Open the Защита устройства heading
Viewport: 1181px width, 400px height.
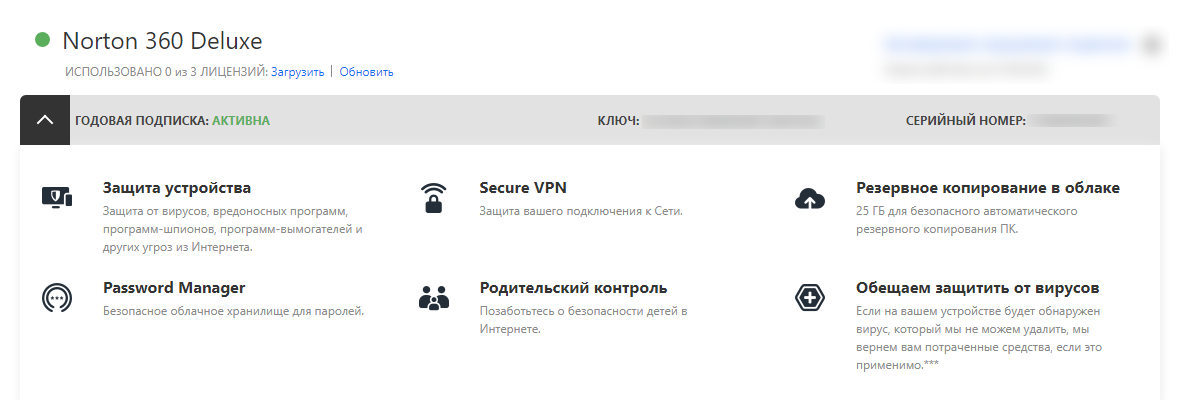177,188
